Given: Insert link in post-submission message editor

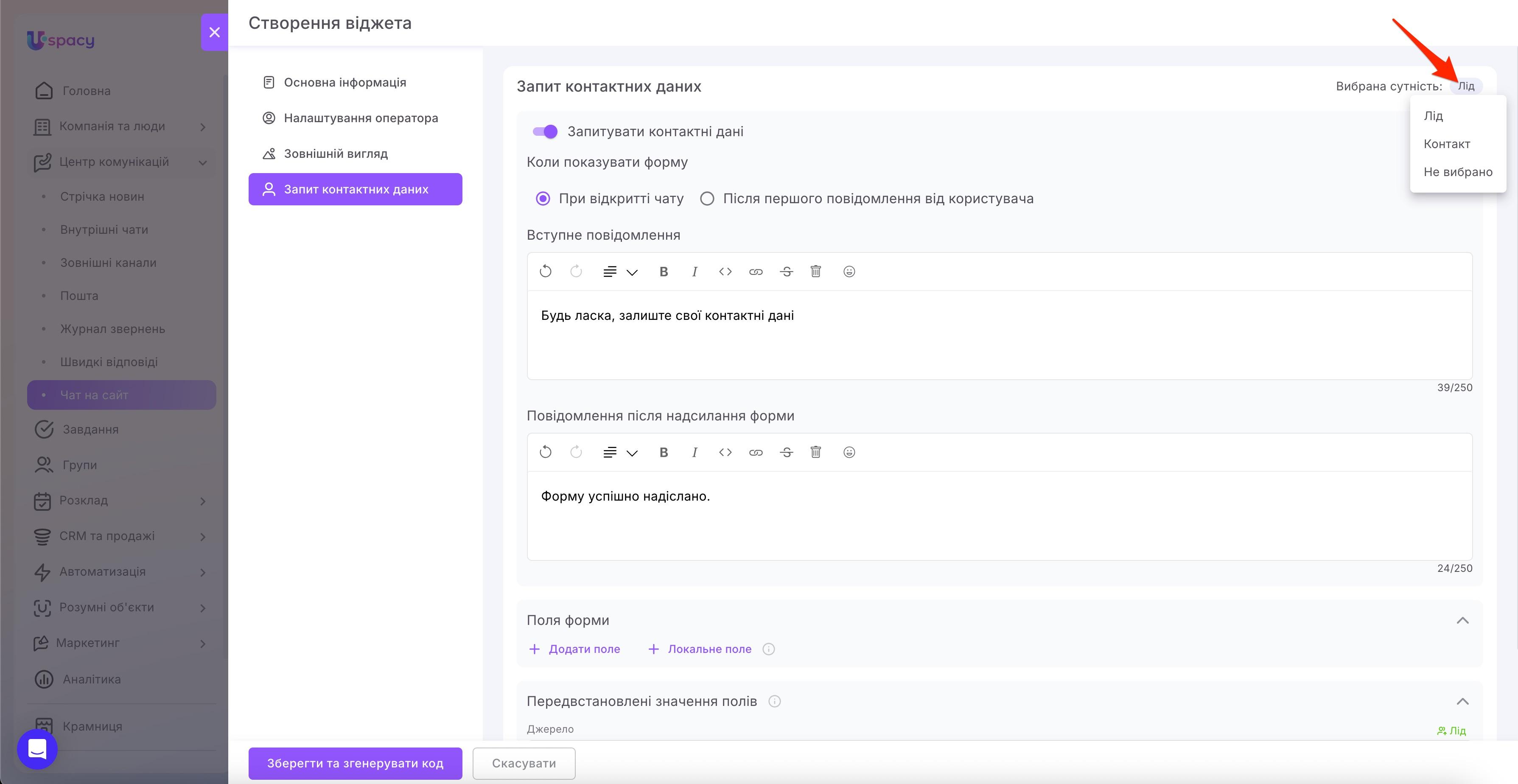Looking at the screenshot, I should (x=756, y=452).
